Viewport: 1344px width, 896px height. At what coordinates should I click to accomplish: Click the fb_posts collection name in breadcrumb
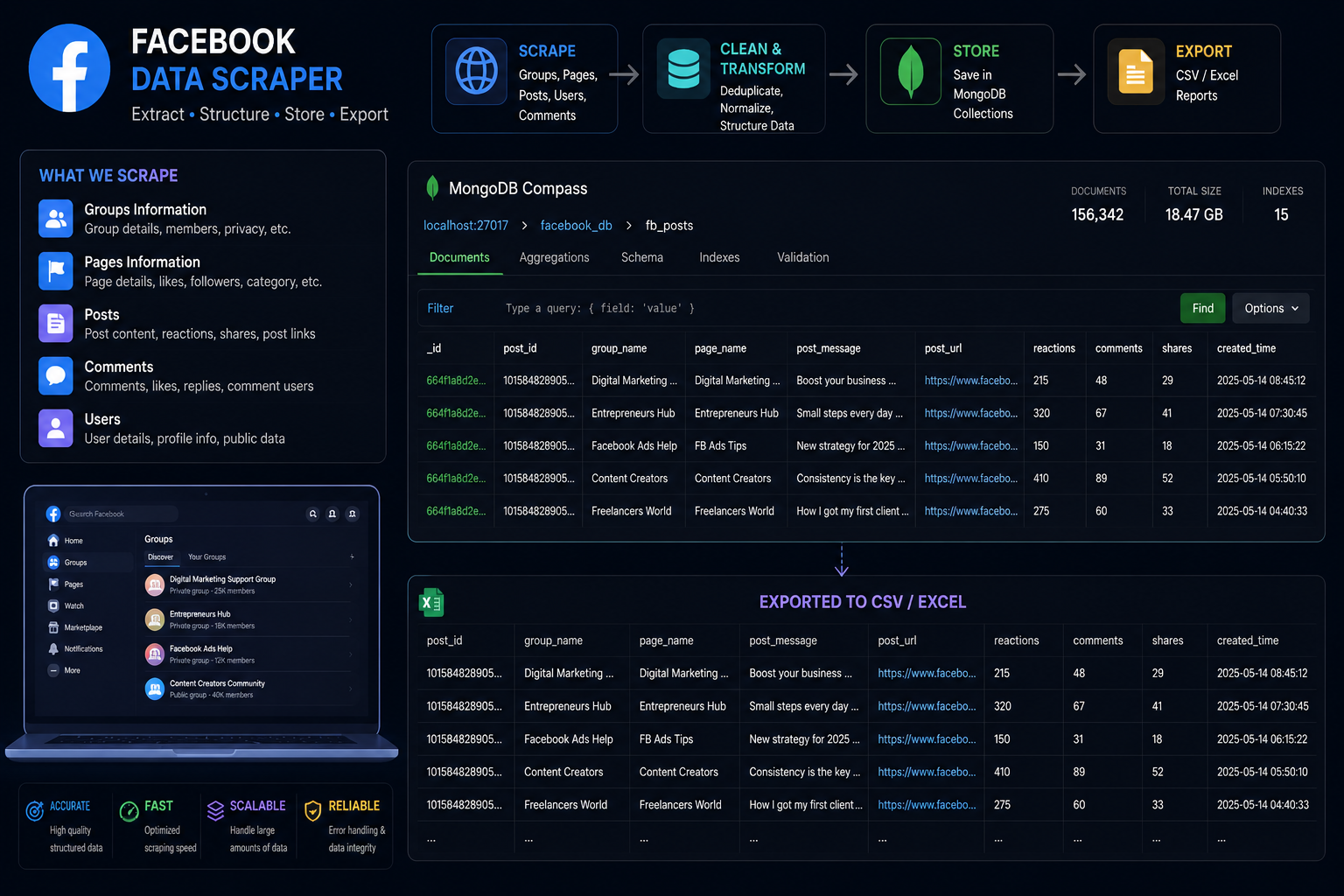click(x=669, y=225)
